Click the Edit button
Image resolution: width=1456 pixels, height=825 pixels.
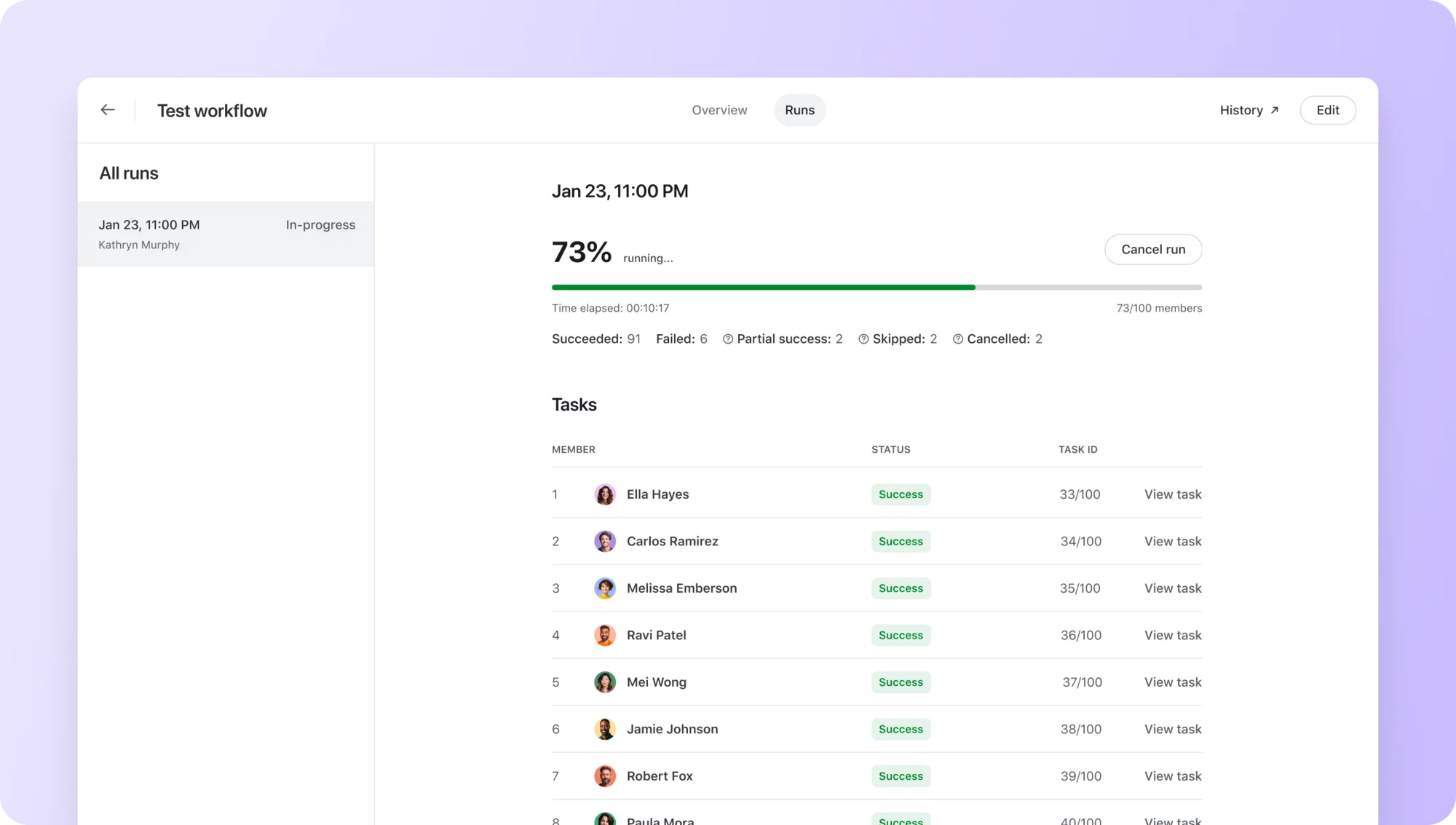pyautogui.click(x=1328, y=110)
